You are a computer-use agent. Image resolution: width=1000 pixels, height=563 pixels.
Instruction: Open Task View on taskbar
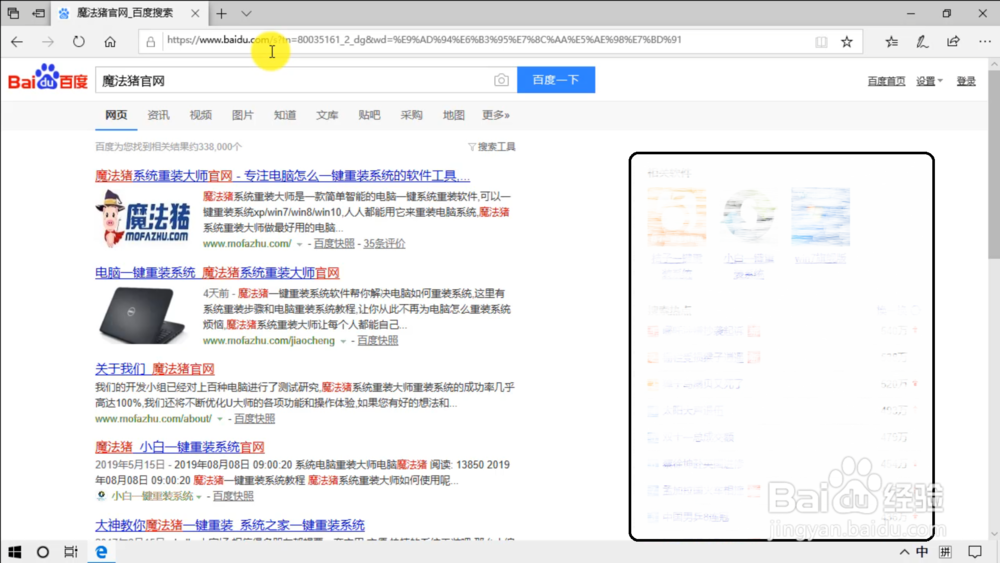pyautogui.click(x=71, y=552)
